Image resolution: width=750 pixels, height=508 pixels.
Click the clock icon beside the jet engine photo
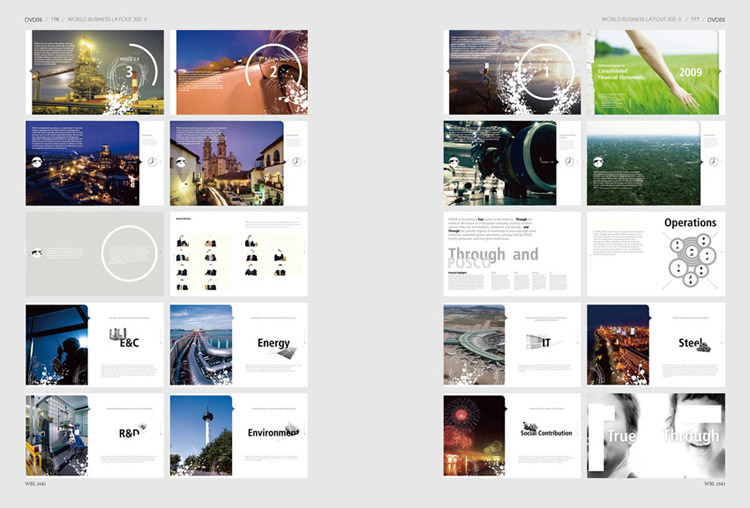tap(569, 162)
